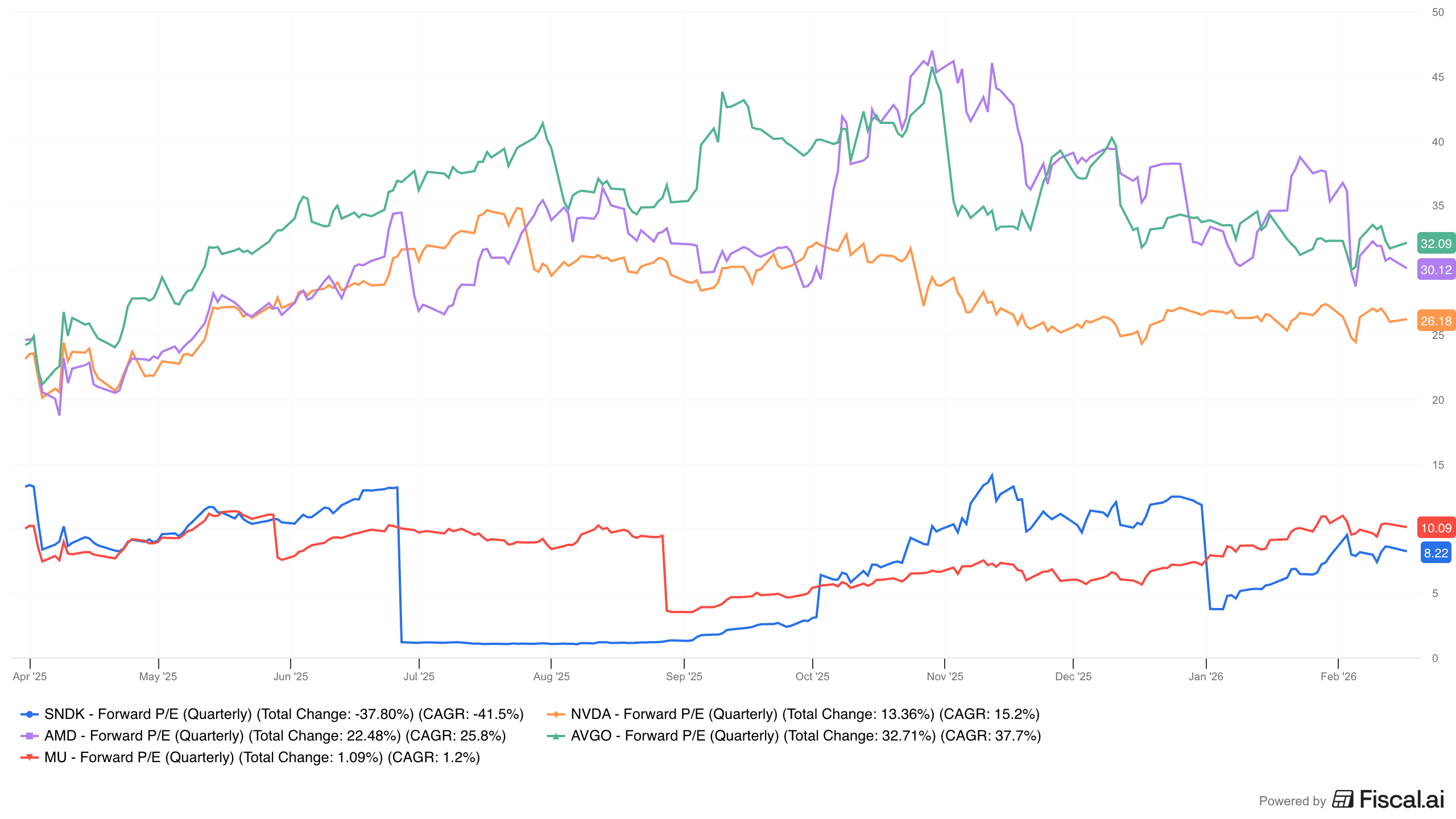
Task: Toggle the NVDA Forward P/E series label
Action: 805,714
